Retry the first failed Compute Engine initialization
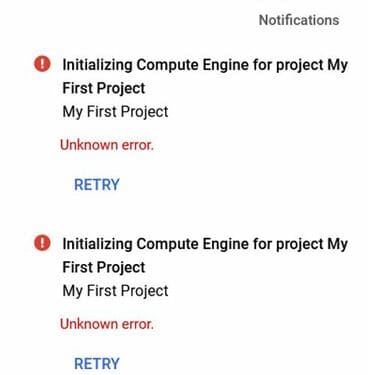Viewport: 368px width, 375px height. pyautogui.click(x=97, y=185)
